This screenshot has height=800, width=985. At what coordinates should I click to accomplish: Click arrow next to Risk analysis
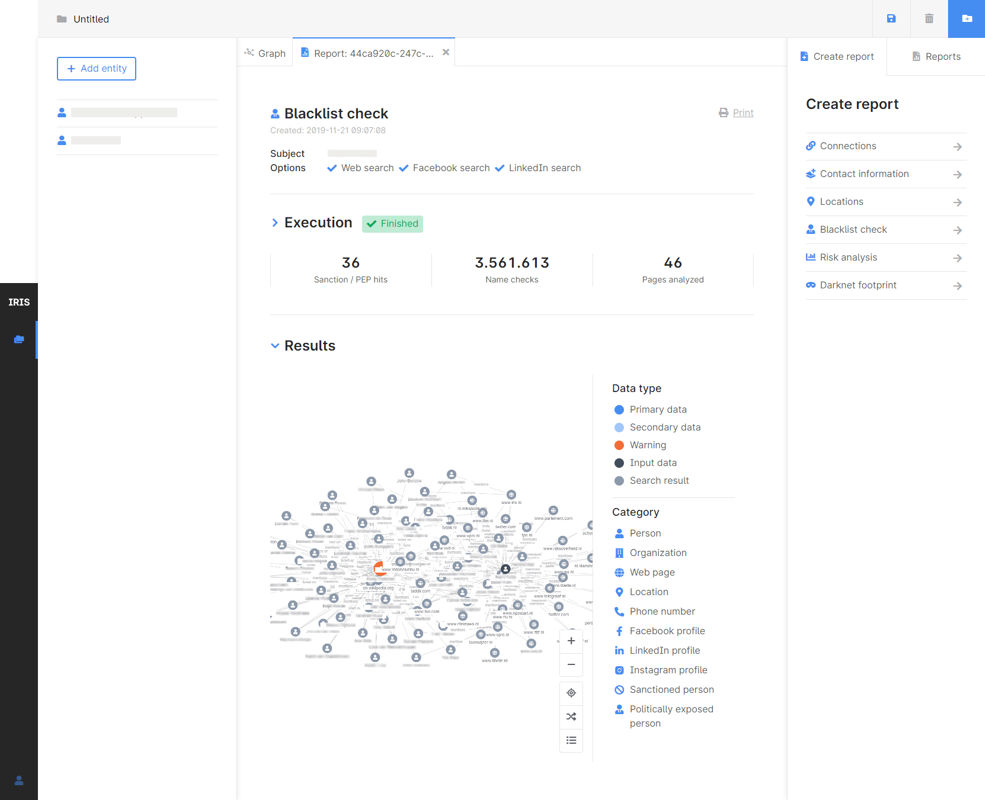point(957,258)
